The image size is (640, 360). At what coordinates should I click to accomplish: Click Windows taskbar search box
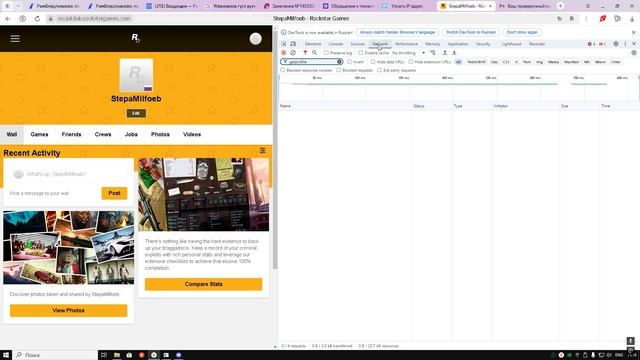click(x=55, y=355)
